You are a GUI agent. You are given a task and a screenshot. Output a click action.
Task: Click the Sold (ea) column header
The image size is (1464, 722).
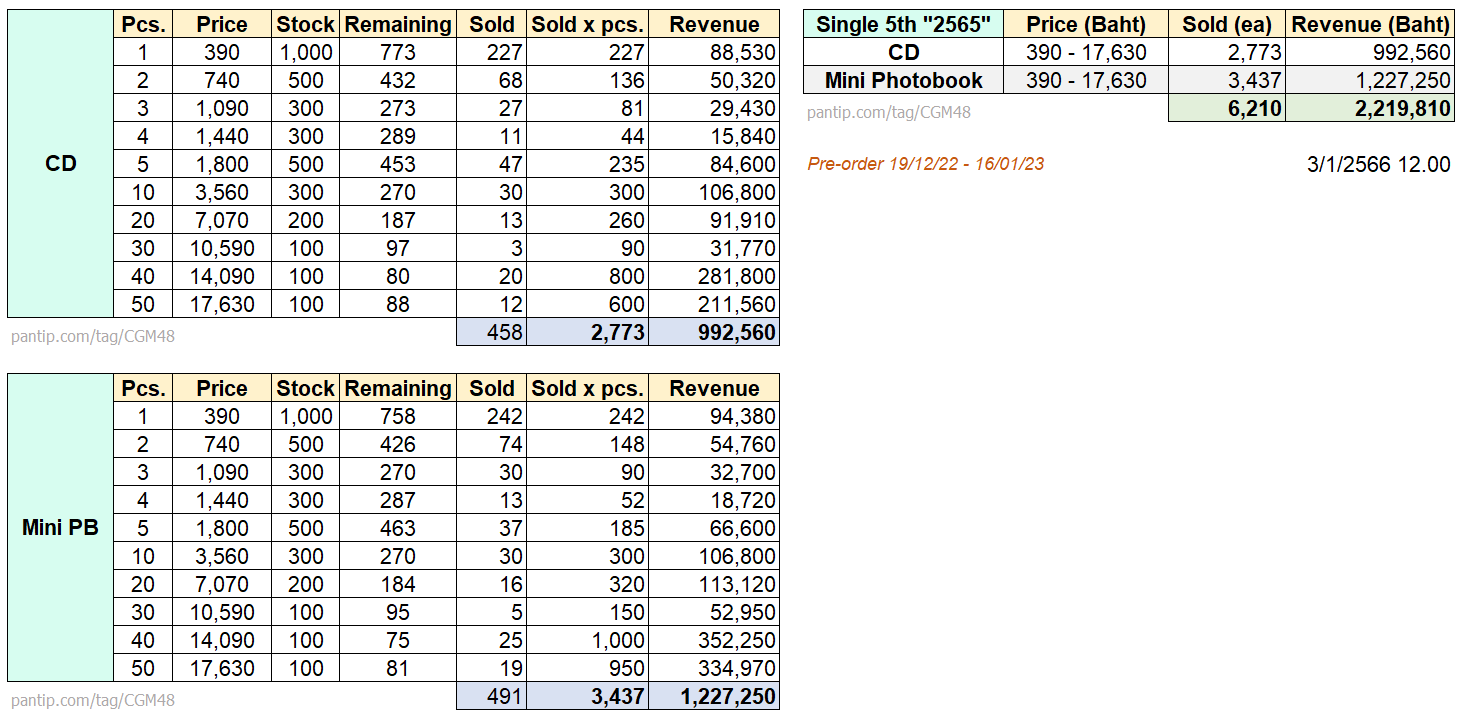(x=1226, y=25)
